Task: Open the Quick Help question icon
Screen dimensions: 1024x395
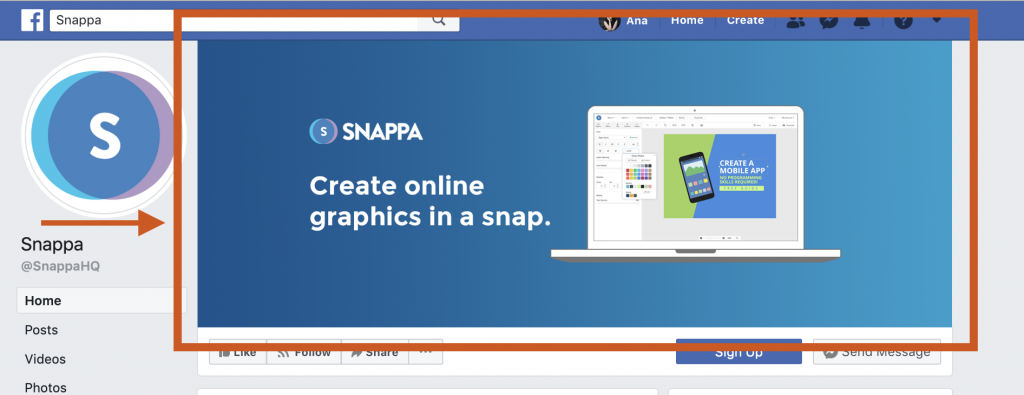Action: coord(903,21)
